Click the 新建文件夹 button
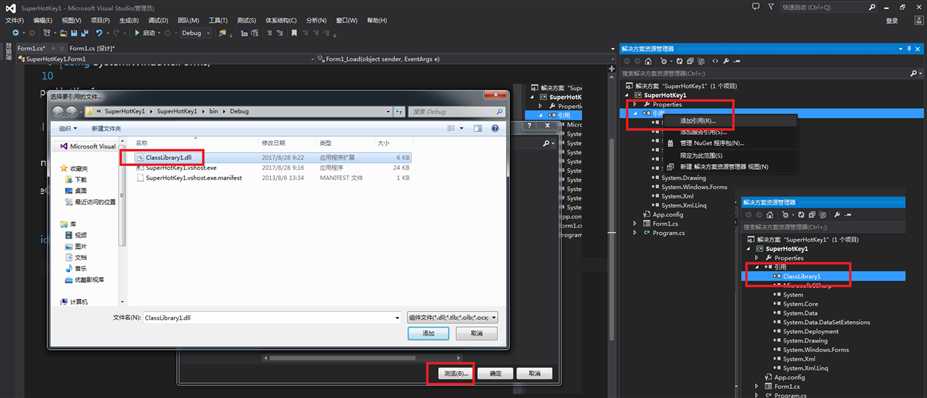 pyautogui.click(x=106, y=128)
